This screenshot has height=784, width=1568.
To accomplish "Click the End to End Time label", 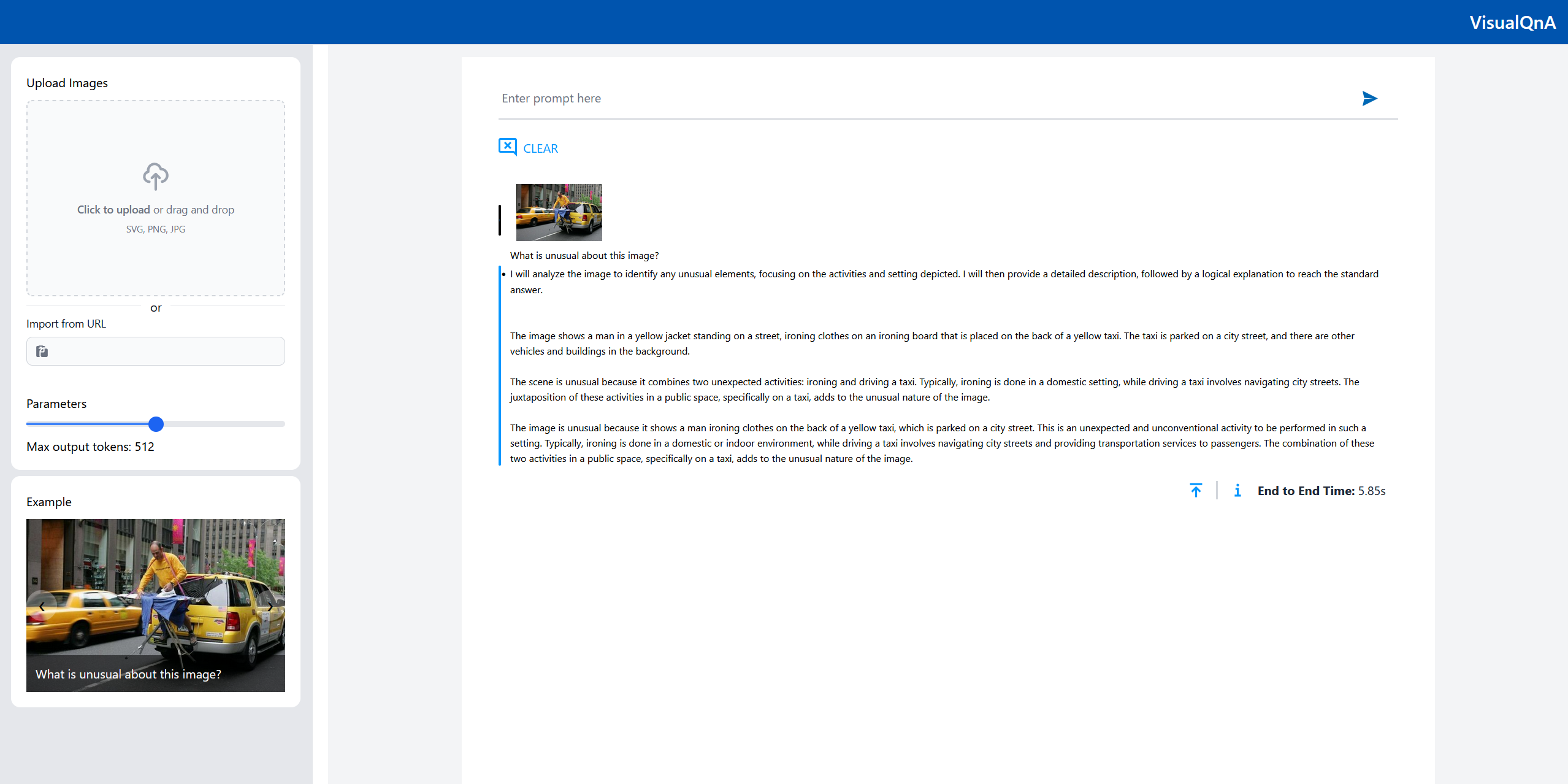I will (x=1306, y=491).
